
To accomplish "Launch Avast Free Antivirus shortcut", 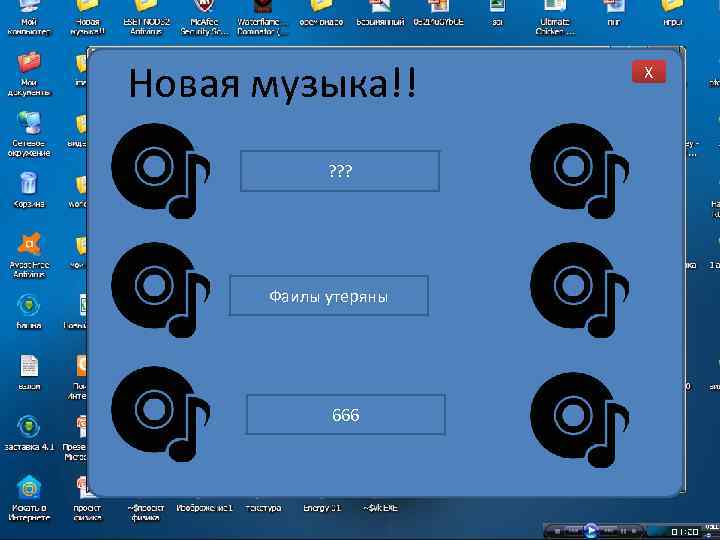I will coord(28,255).
